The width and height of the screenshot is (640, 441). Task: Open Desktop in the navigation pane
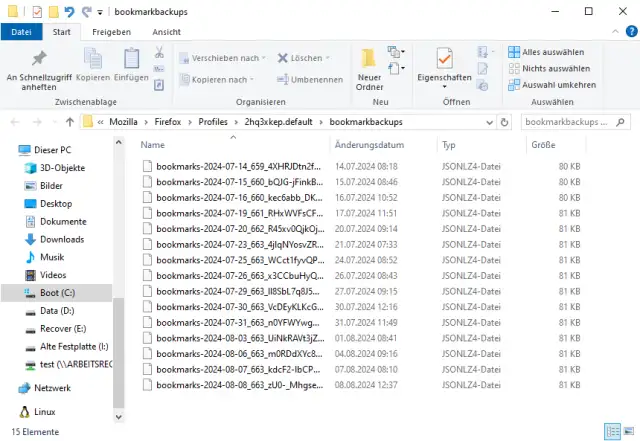pyautogui.click(x=48, y=204)
